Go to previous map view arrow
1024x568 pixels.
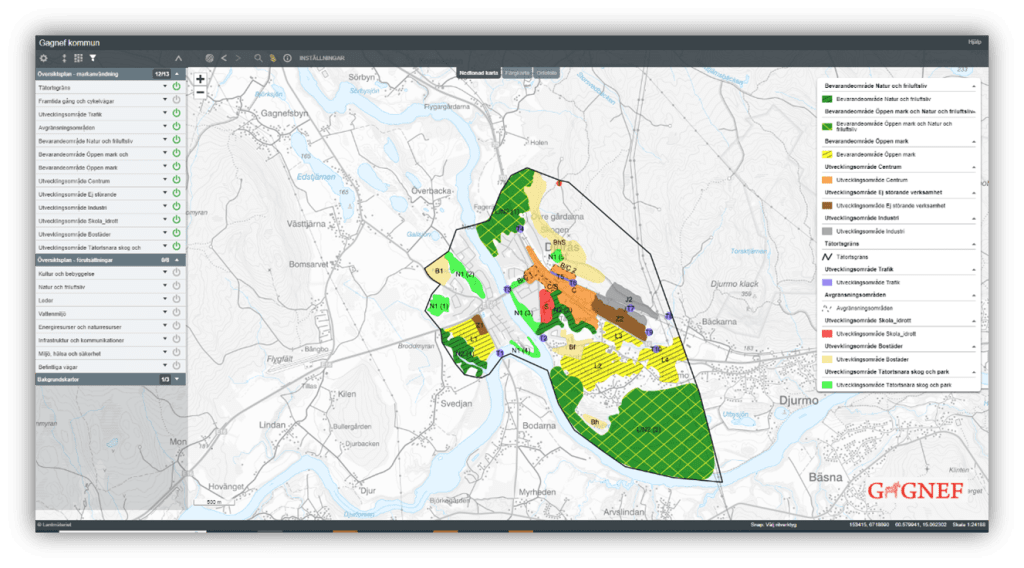224,59
